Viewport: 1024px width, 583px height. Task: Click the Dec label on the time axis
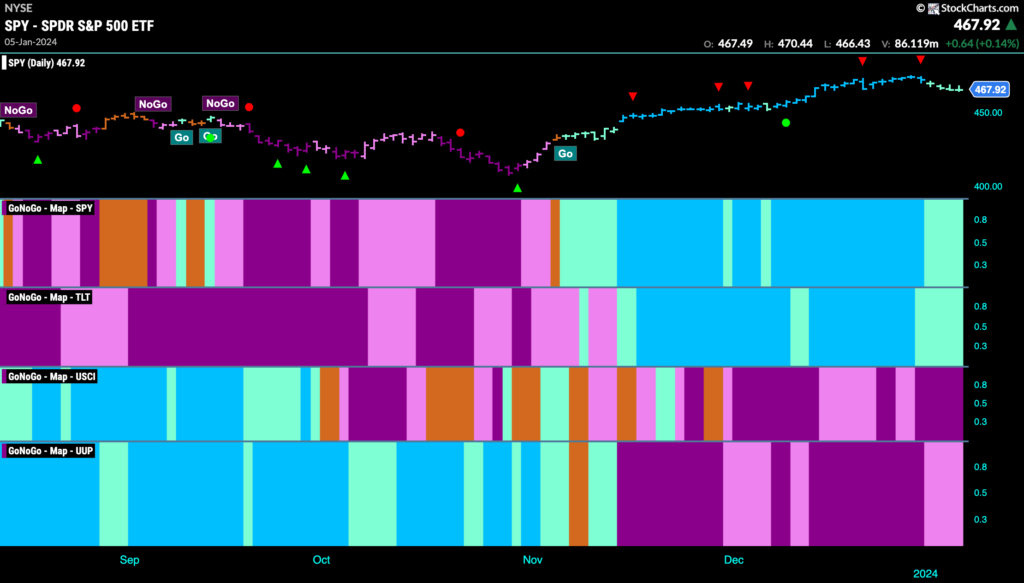pos(733,560)
